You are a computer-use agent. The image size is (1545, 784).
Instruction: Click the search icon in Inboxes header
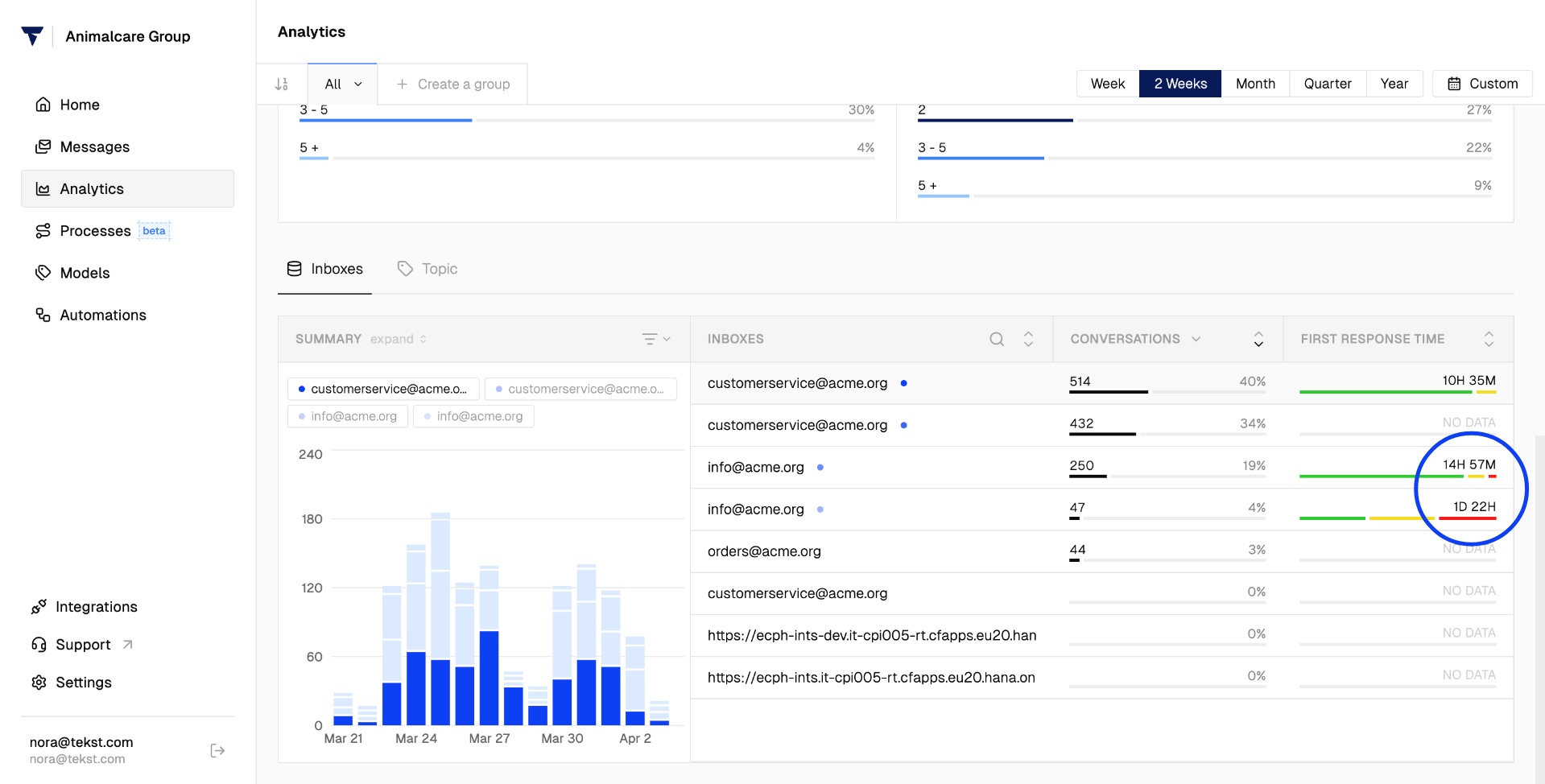coord(997,339)
